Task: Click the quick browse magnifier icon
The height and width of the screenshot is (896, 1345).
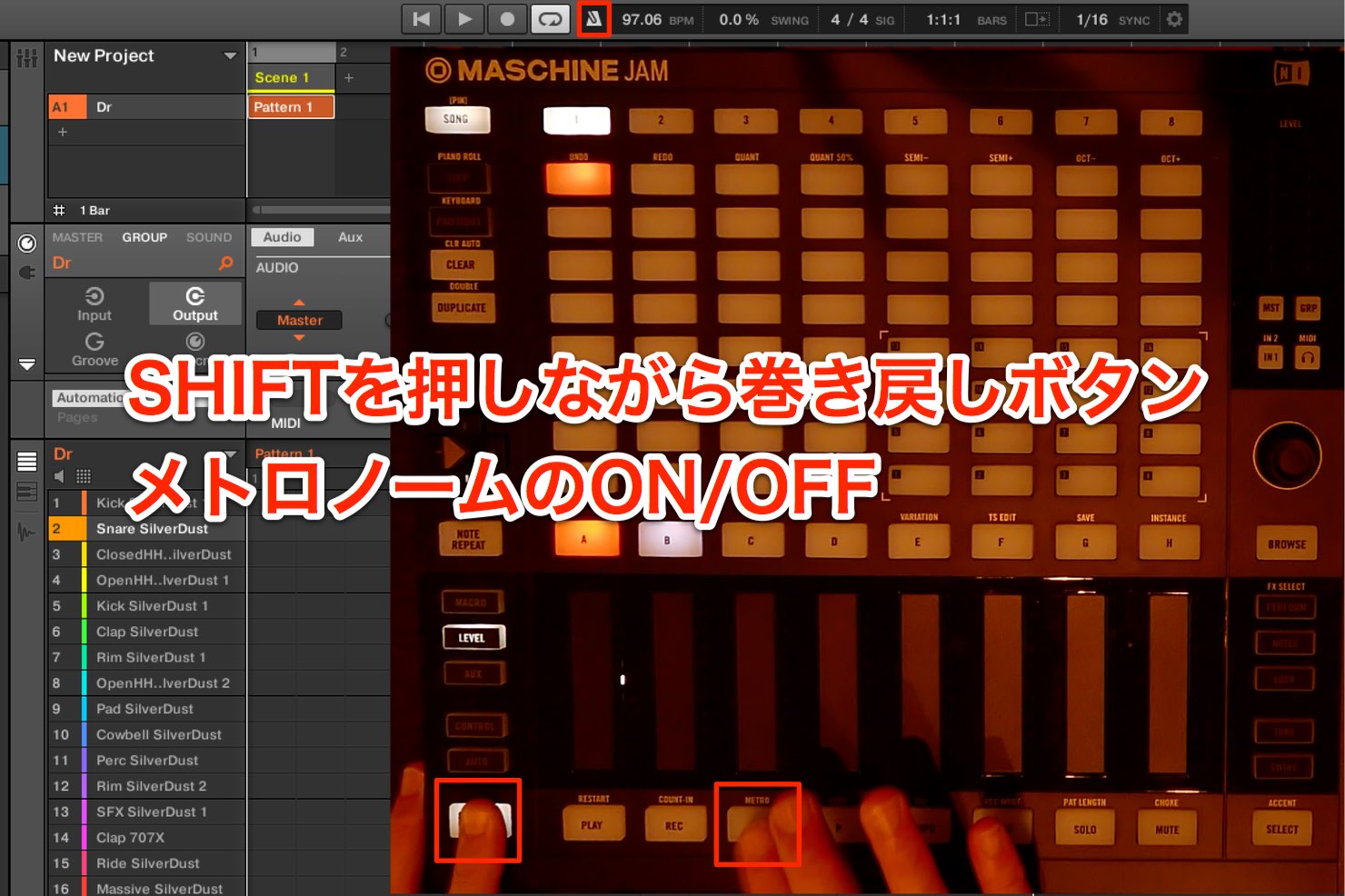Action: pos(226,264)
